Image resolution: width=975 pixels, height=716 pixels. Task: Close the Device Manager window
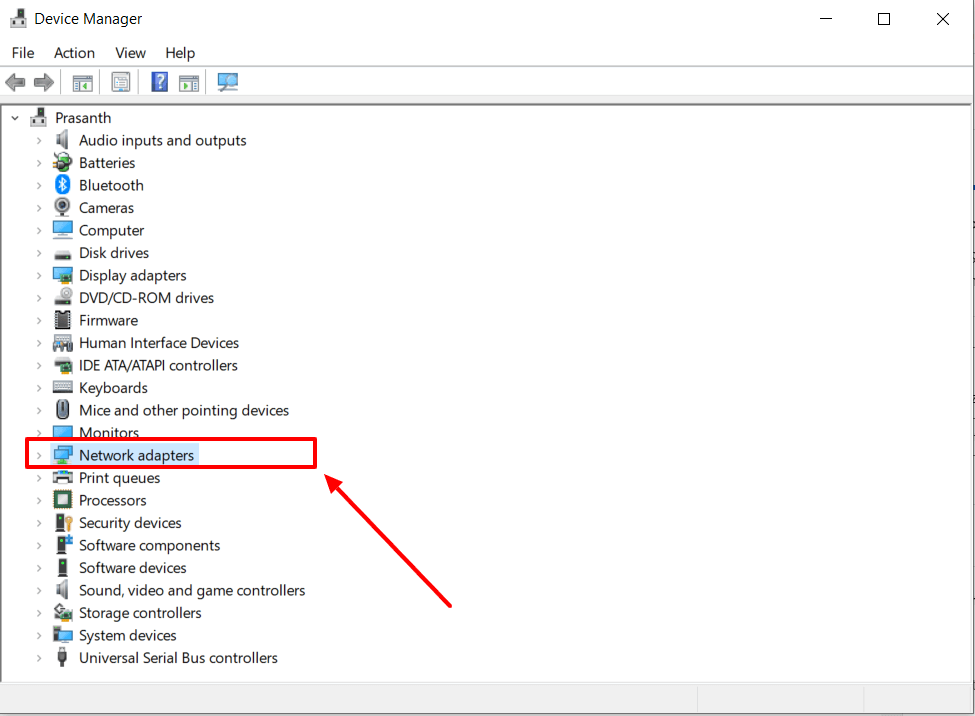coord(943,19)
